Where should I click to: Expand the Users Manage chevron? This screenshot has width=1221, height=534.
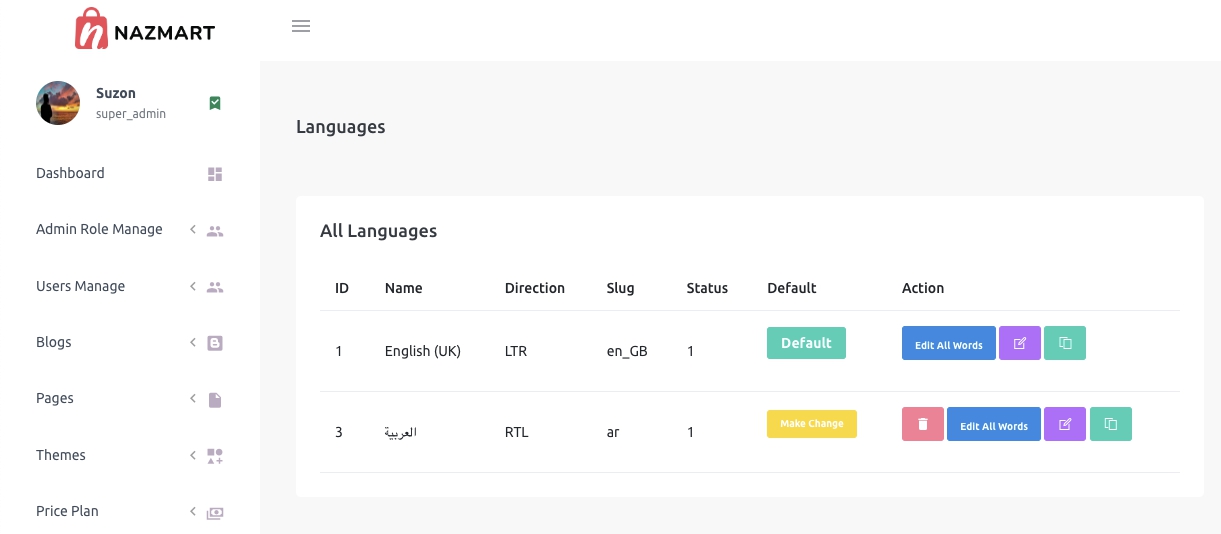(192, 287)
